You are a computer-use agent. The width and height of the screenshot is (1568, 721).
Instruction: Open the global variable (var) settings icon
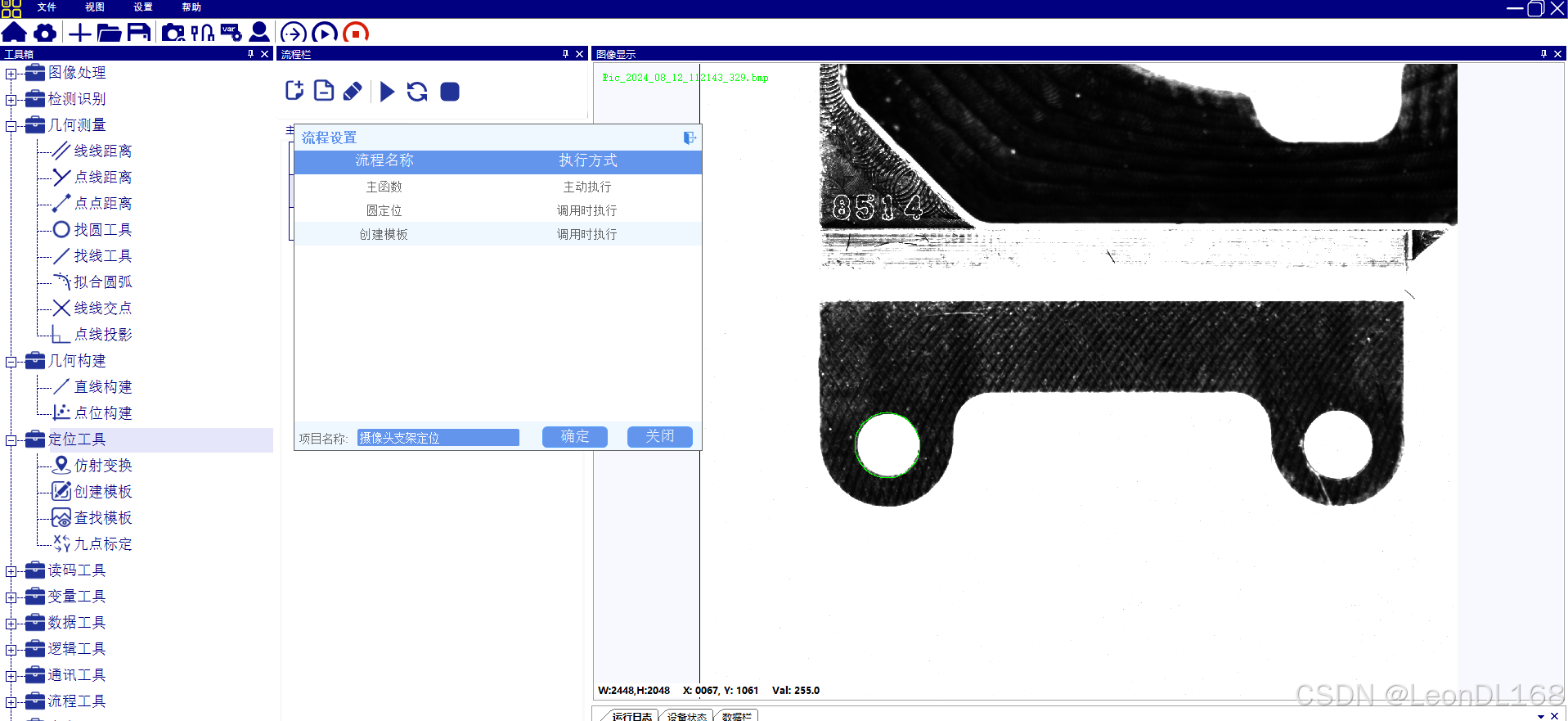[231, 33]
